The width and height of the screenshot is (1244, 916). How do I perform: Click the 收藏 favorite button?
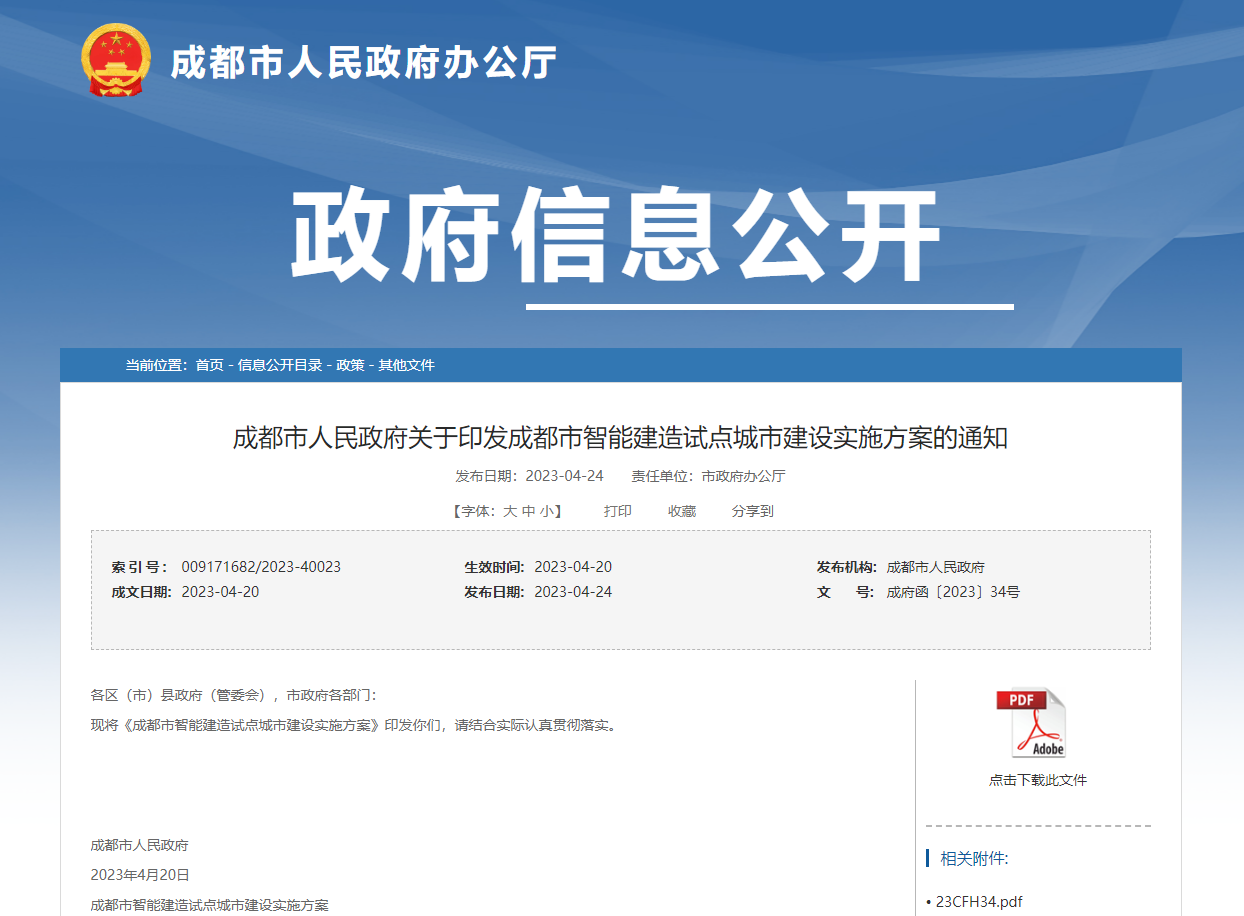(x=681, y=510)
